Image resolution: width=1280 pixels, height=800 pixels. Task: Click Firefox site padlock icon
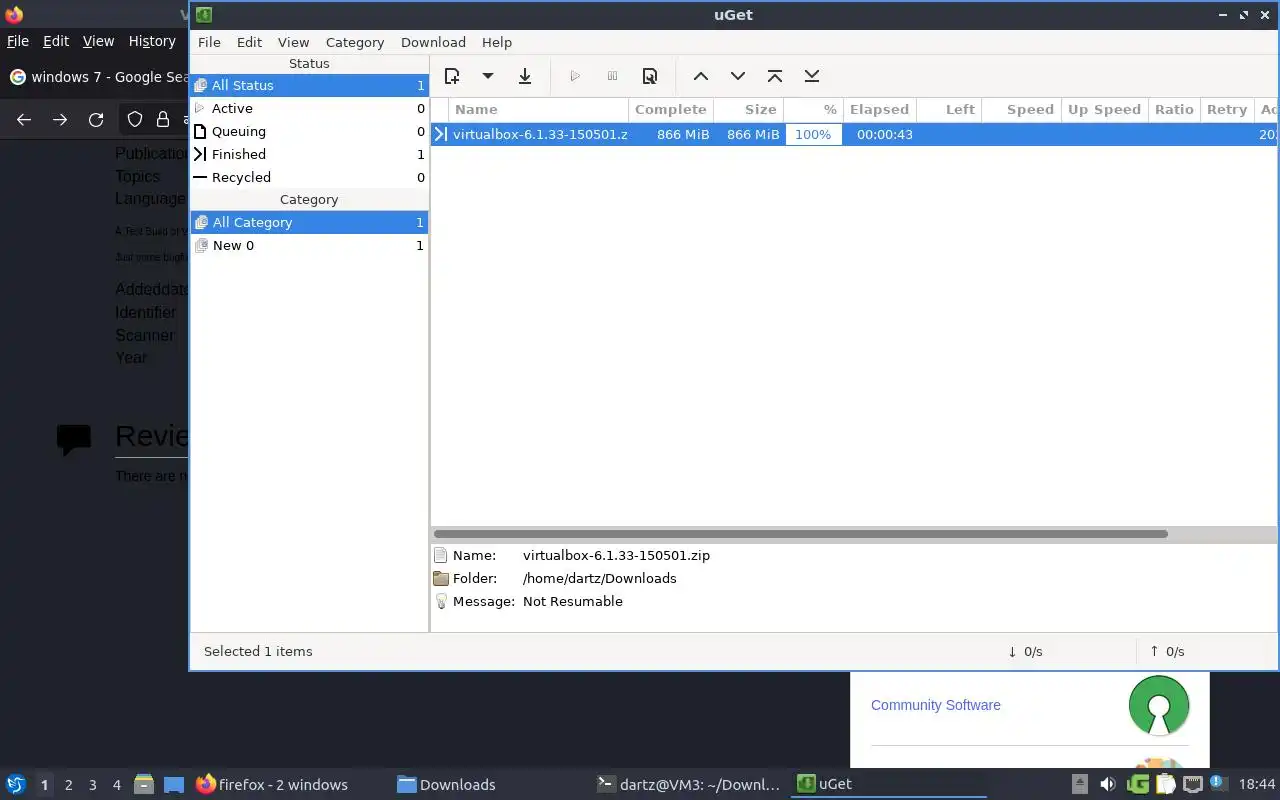pos(163,120)
